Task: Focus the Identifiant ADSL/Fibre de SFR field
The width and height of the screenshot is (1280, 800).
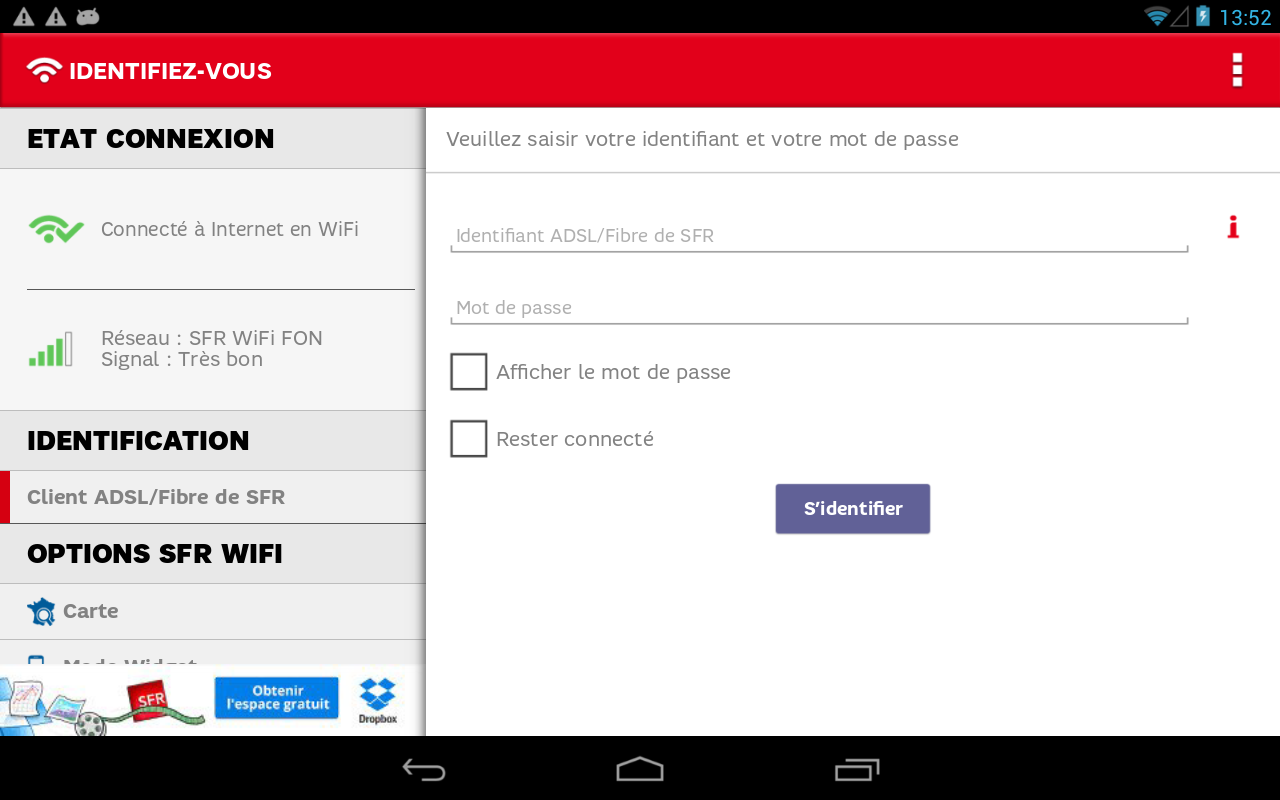Action: coord(819,236)
